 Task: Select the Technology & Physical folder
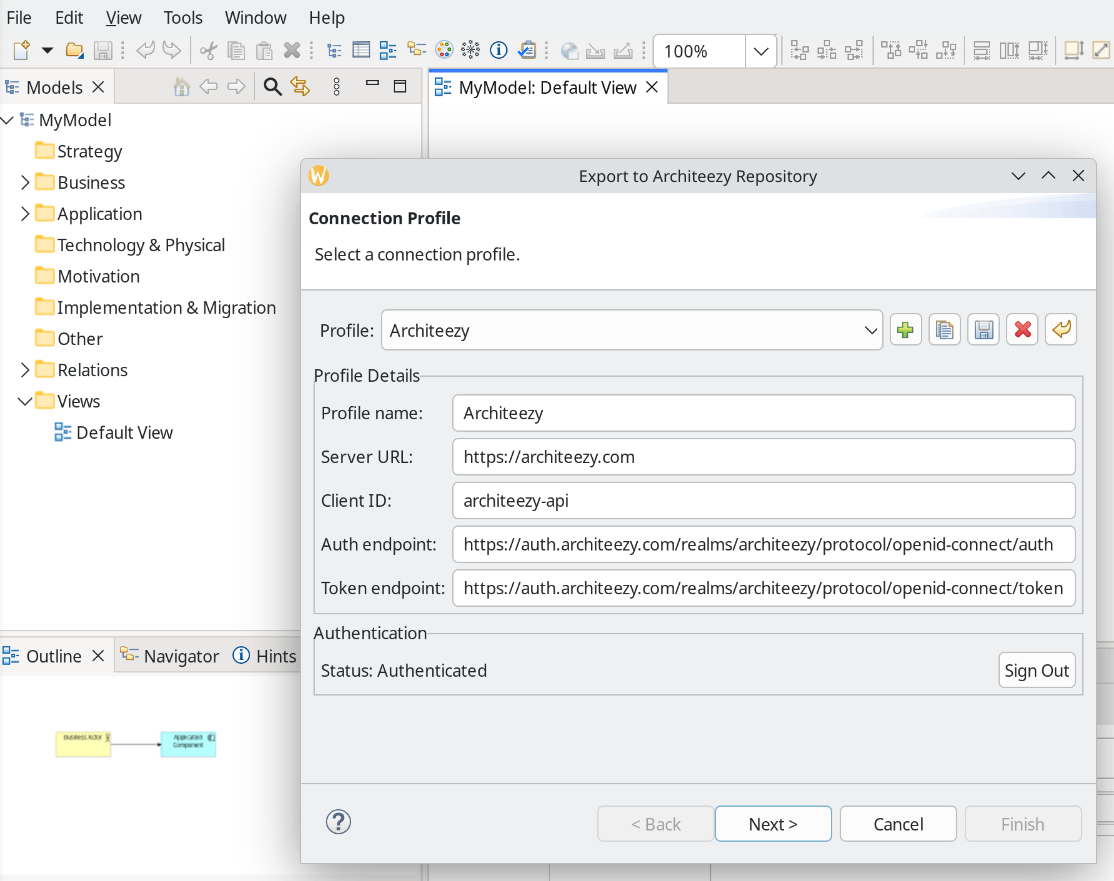click(141, 245)
